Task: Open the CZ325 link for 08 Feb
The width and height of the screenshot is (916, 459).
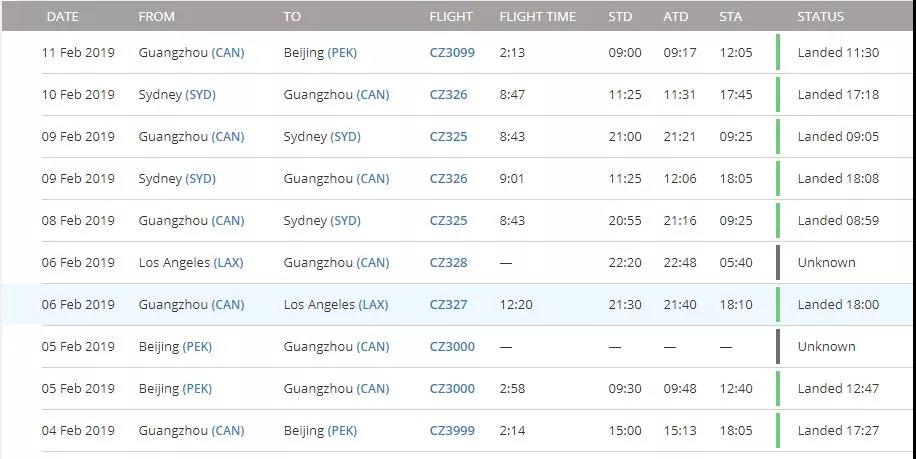Action: pyautogui.click(x=448, y=221)
